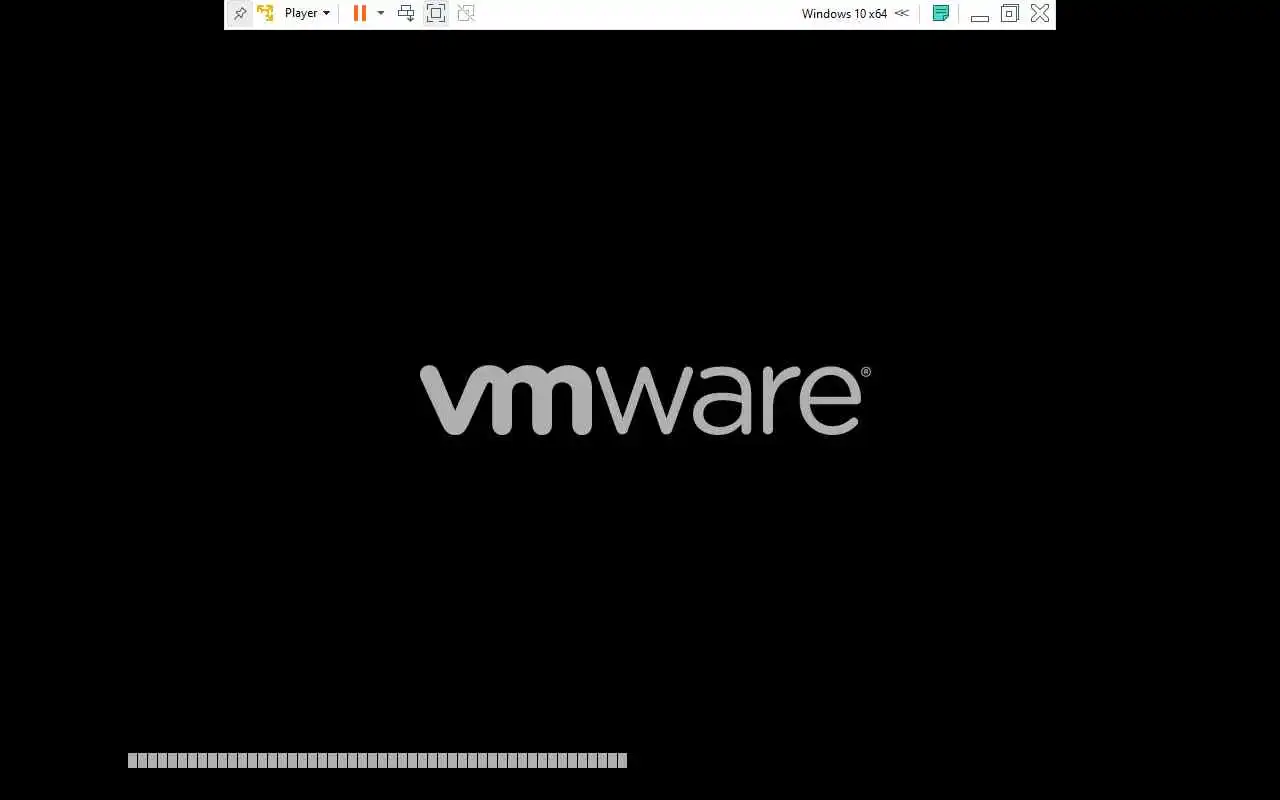Click the bold 'vm' letters of logo

tap(505, 400)
